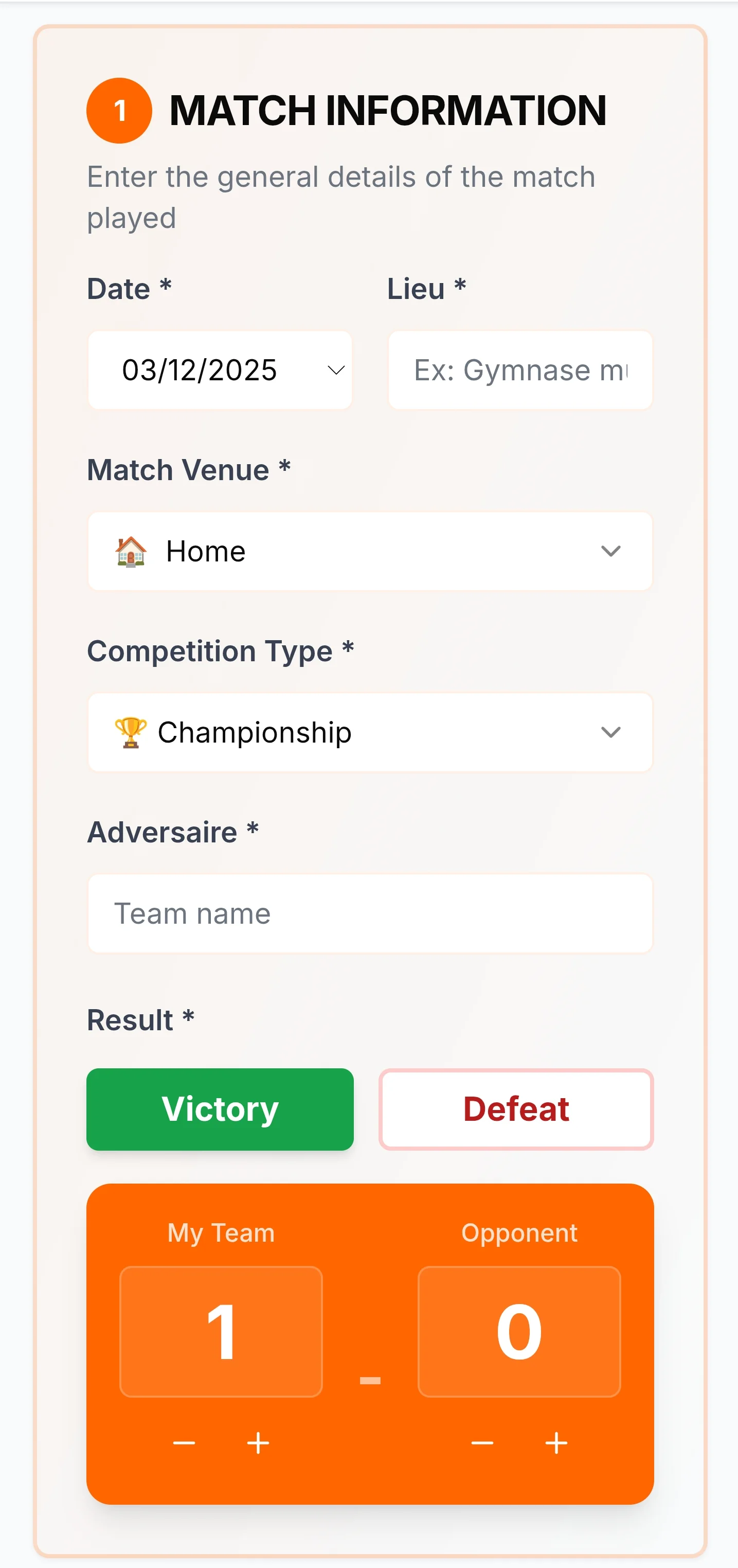
Task: Click the Home venue selection text
Action: coord(206,552)
